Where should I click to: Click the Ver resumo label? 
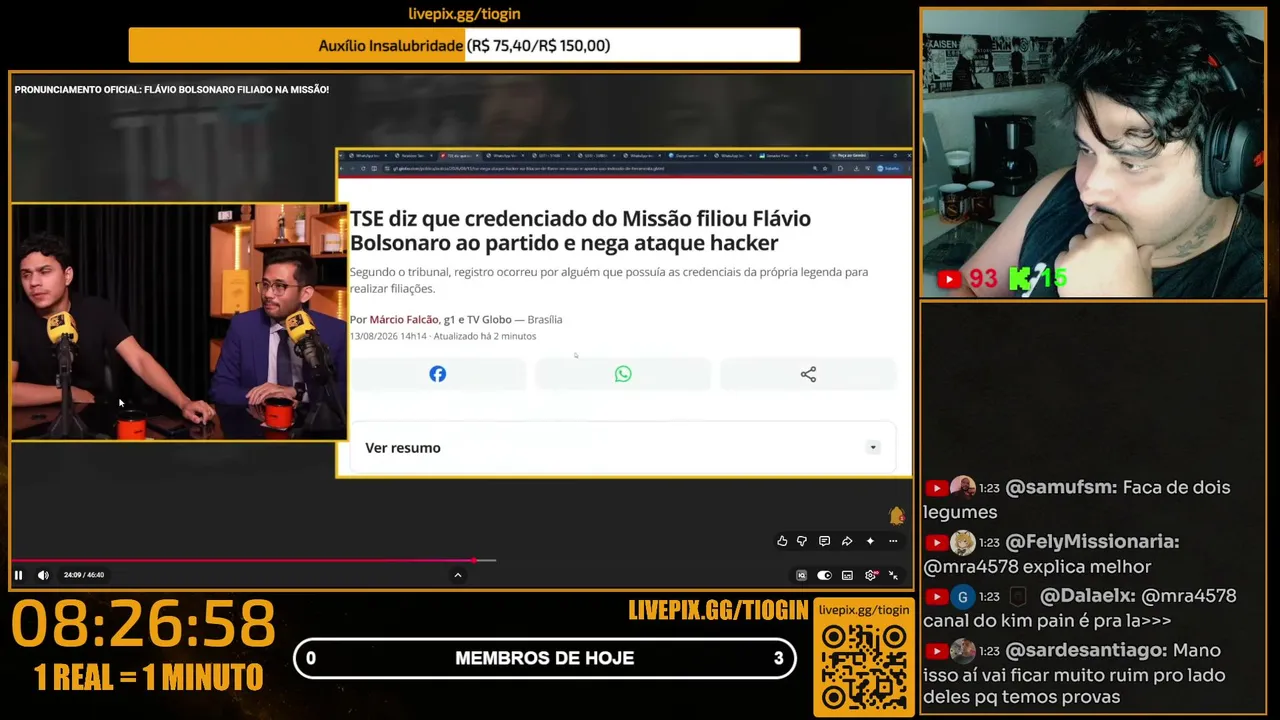(403, 448)
